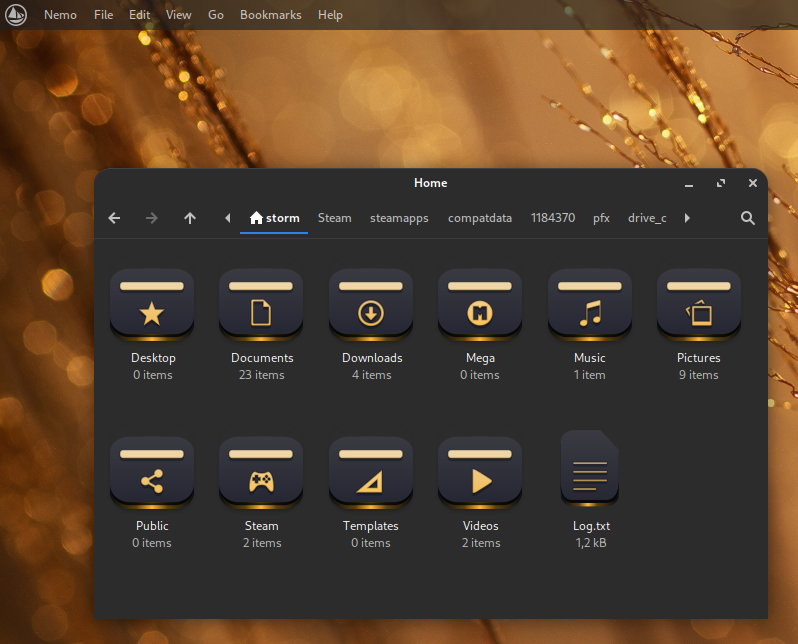Go to parent folder with up arrow

pos(190,218)
